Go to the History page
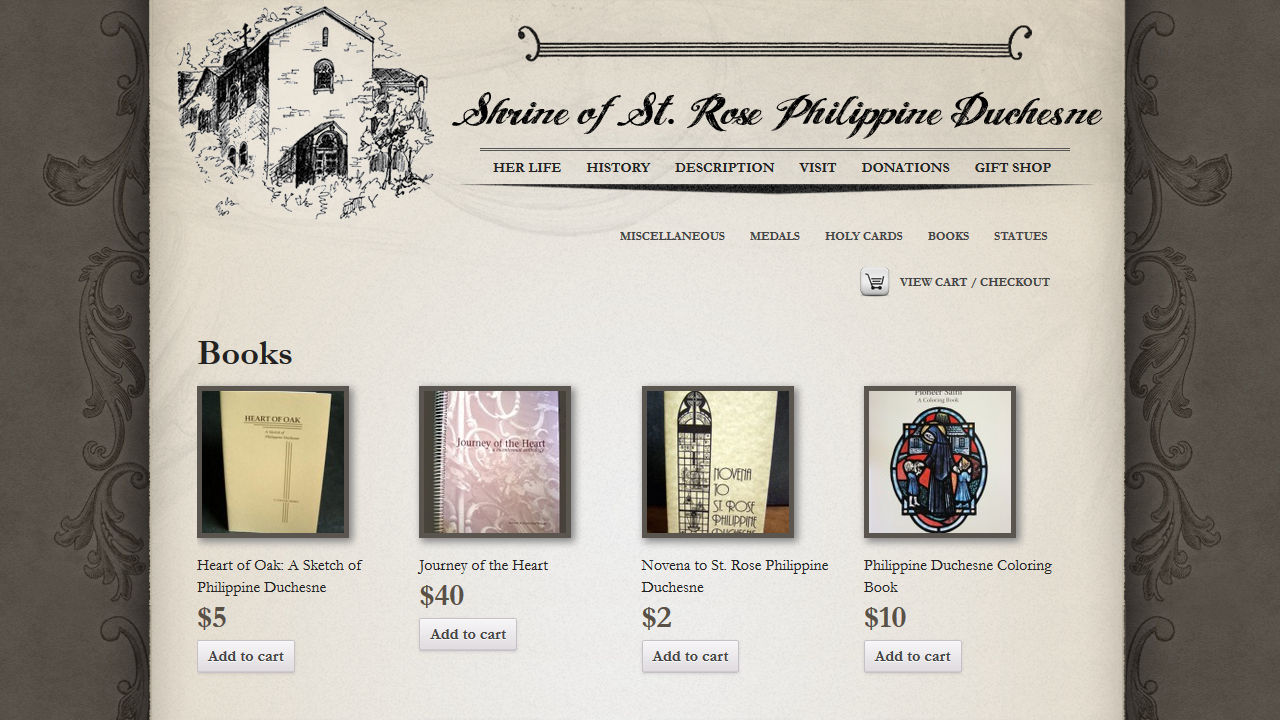This screenshot has height=720, width=1280. [x=618, y=167]
